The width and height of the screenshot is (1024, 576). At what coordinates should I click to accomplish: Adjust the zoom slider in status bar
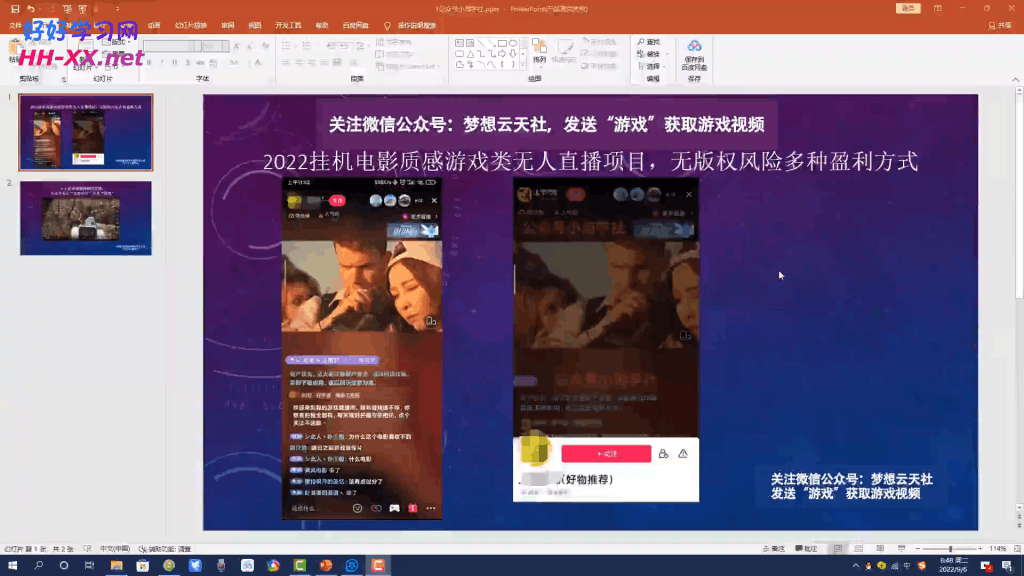click(950, 549)
